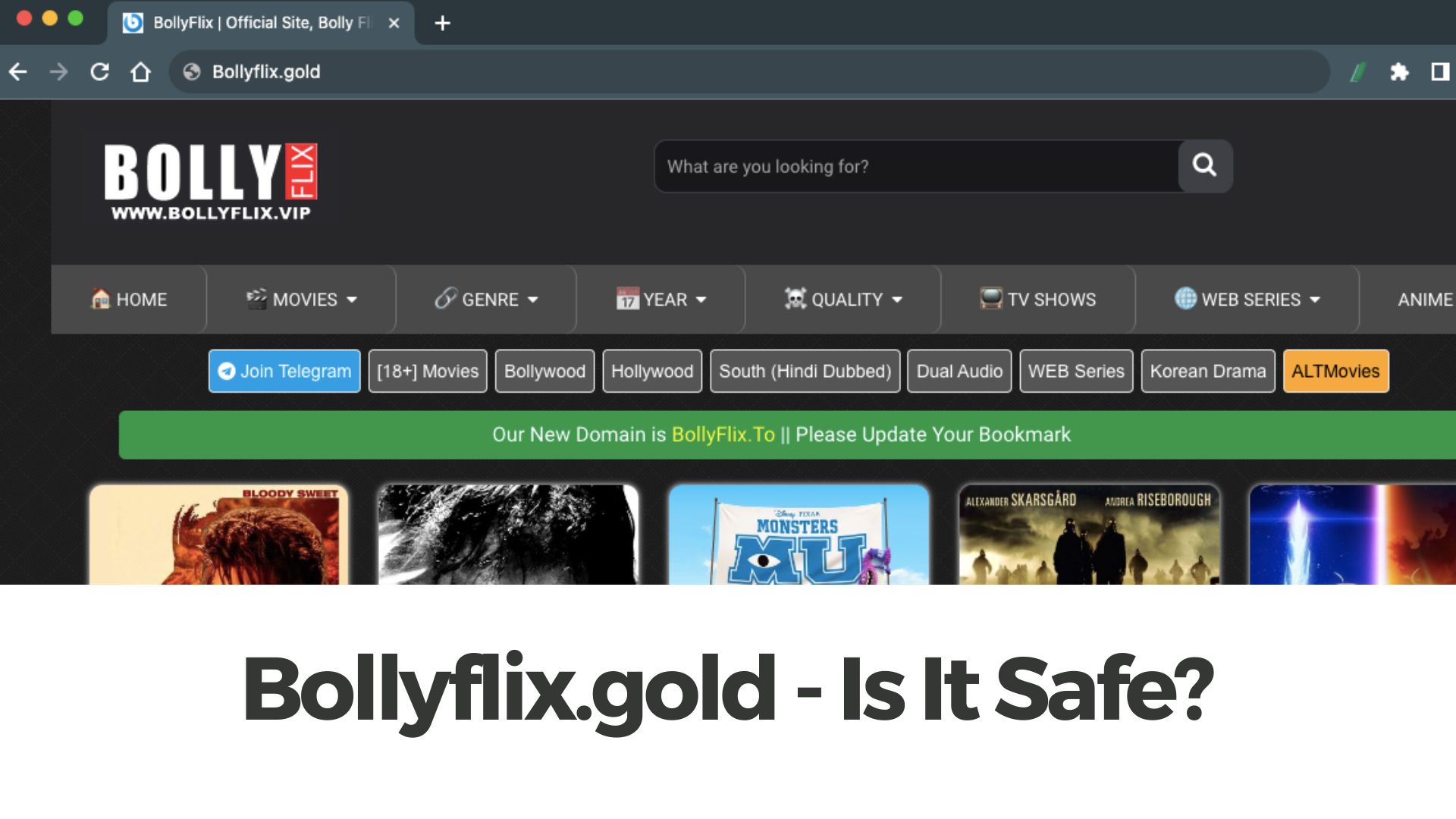Click the link icon beside GENRE
The width and height of the screenshot is (1456, 819).
click(446, 299)
